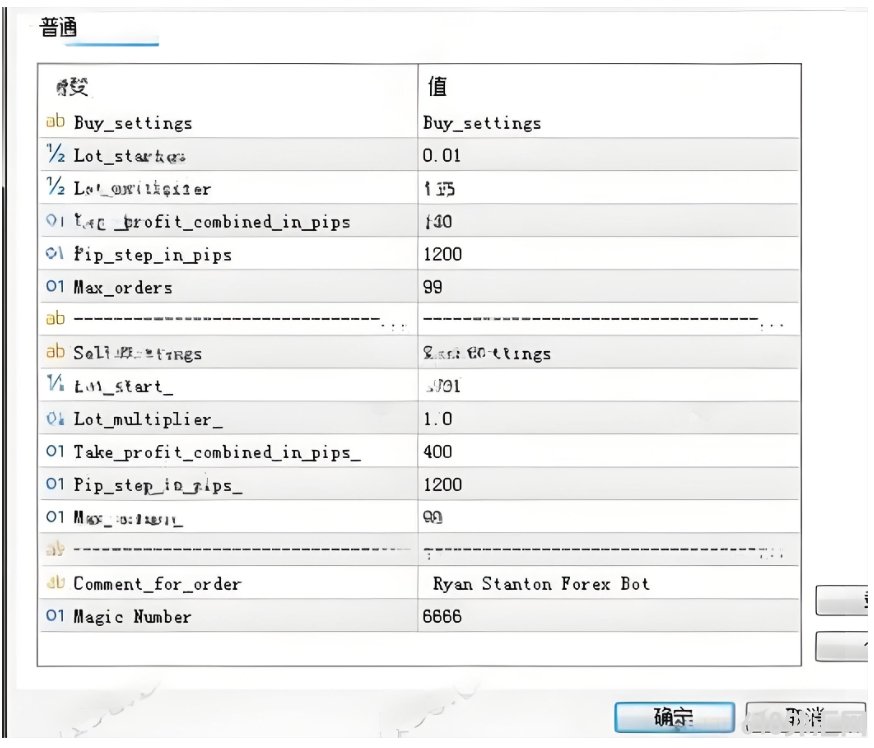Click the Ryan Stanton Forex Bot comment value
The image size is (874, 748).
coord(541,584)
